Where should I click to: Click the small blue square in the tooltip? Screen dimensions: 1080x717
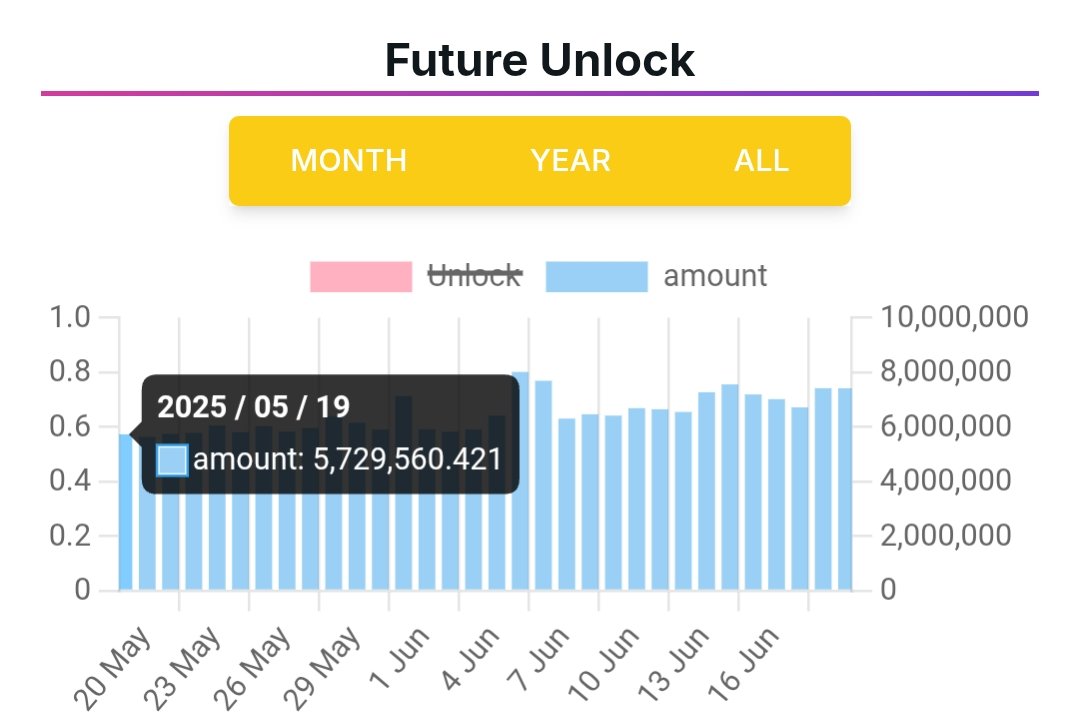[x=172, y=460]
